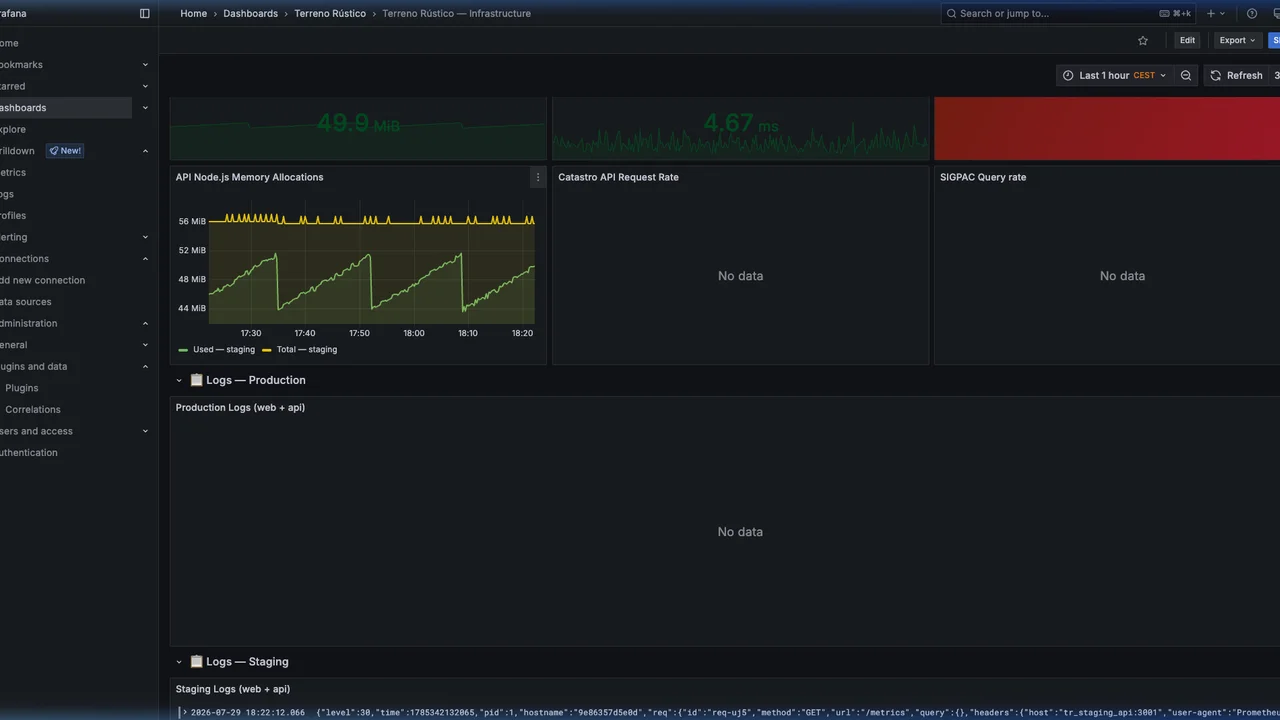This screenshot has height=720, width=1280.
Task: Open Metrics under Drilldown
Action: point(13,173)
